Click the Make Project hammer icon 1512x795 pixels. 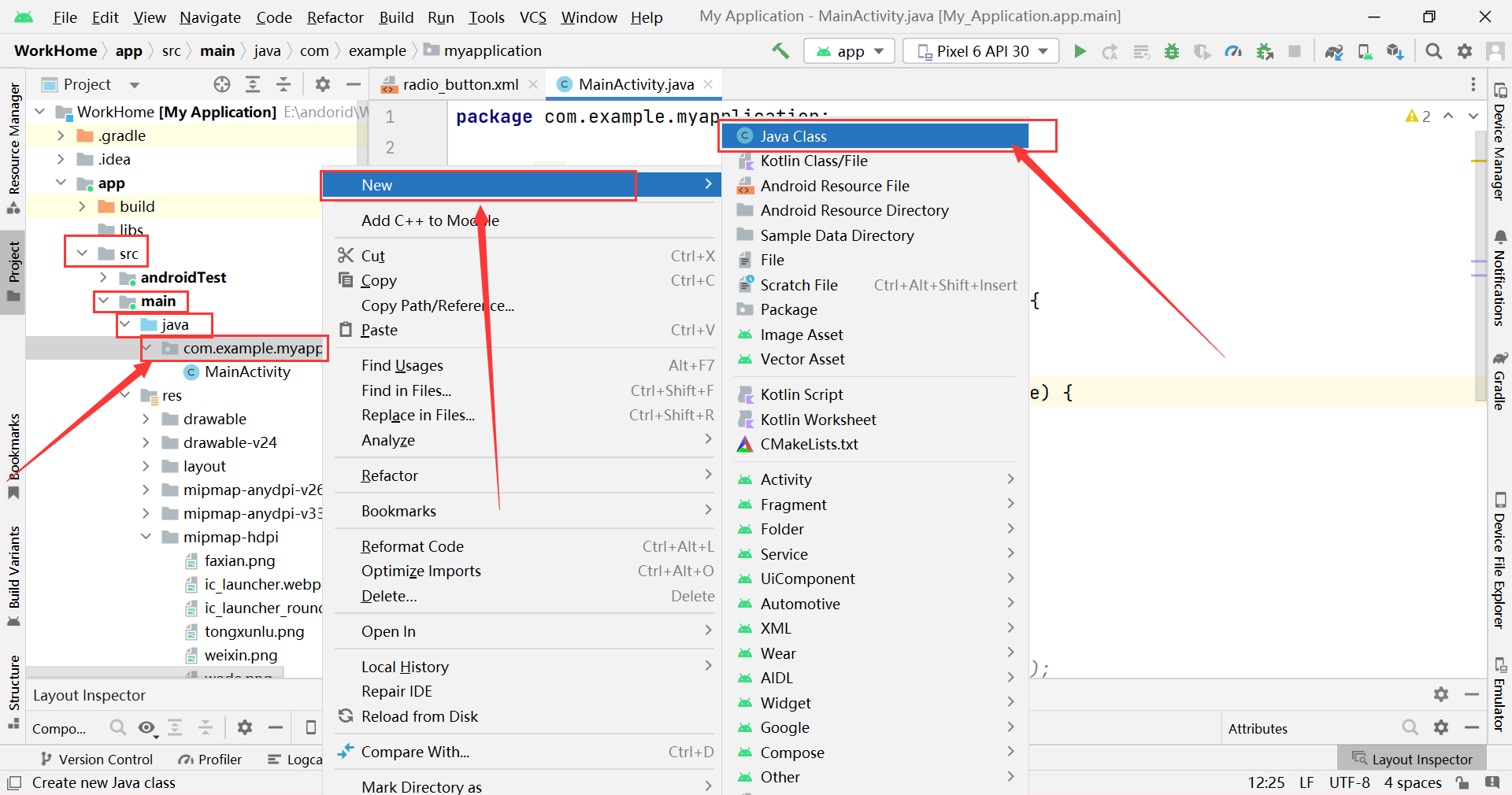780,51
